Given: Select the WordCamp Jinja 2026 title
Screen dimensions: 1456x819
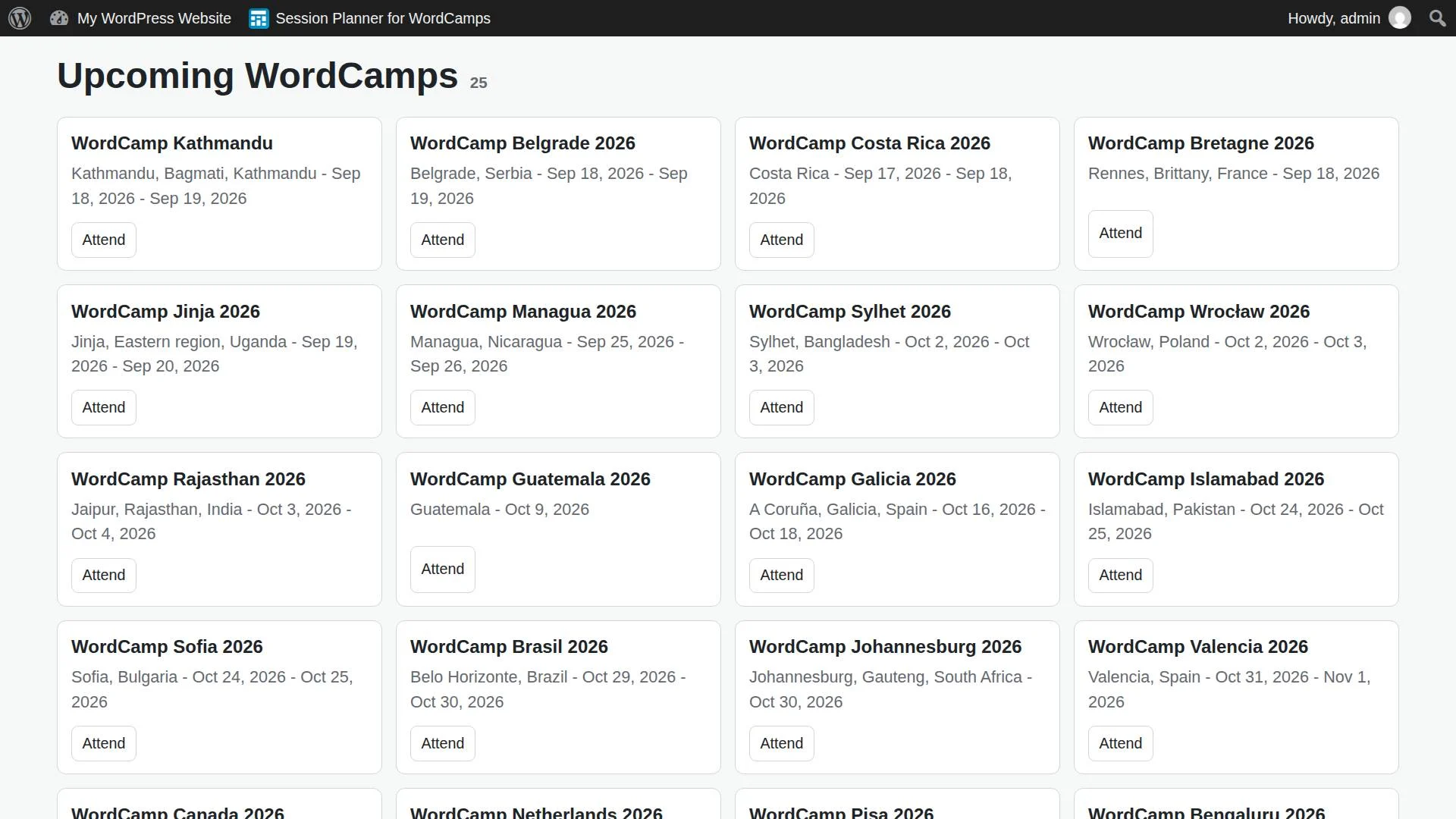Looking at the screenshot, I should (x=165, y=312).
